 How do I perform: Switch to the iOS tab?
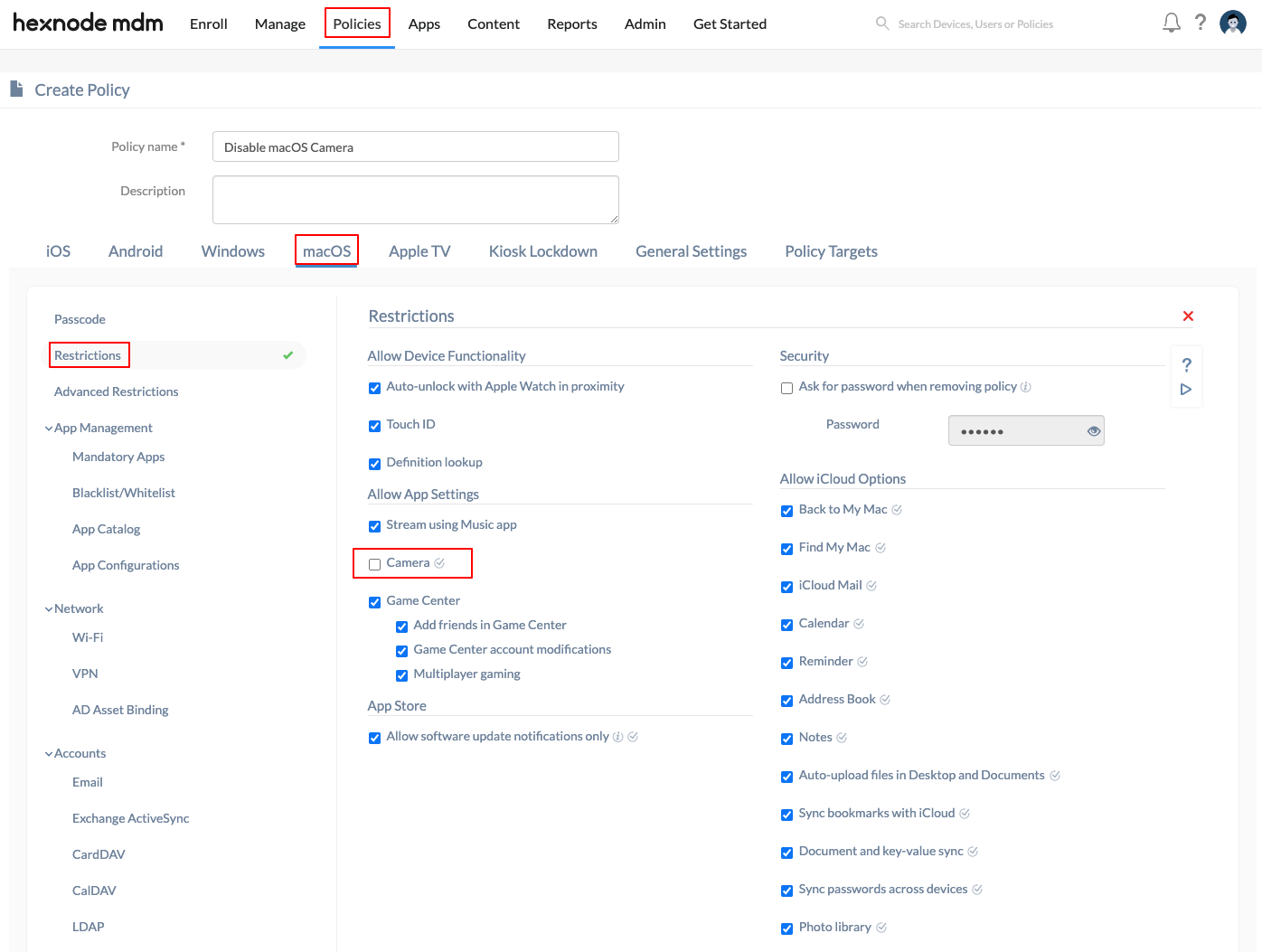58,251
